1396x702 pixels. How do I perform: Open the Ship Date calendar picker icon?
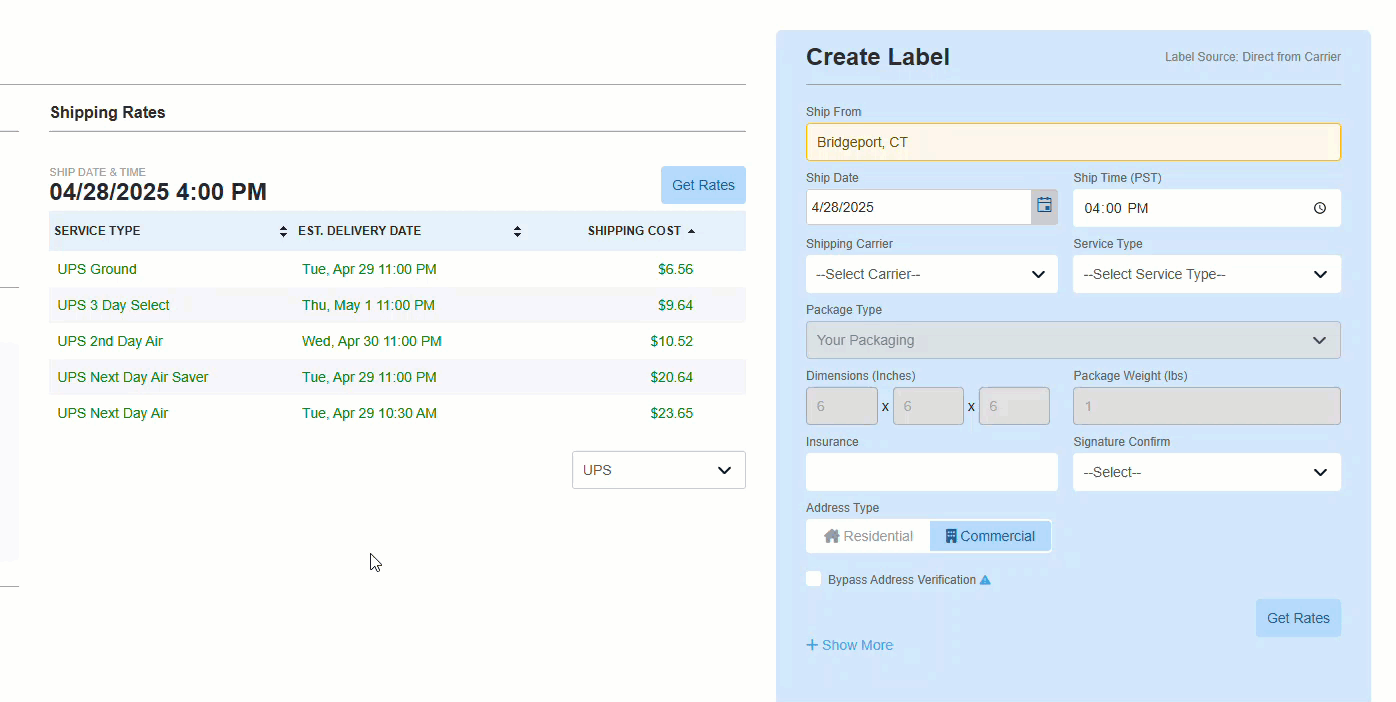[x=1044, y=207]
